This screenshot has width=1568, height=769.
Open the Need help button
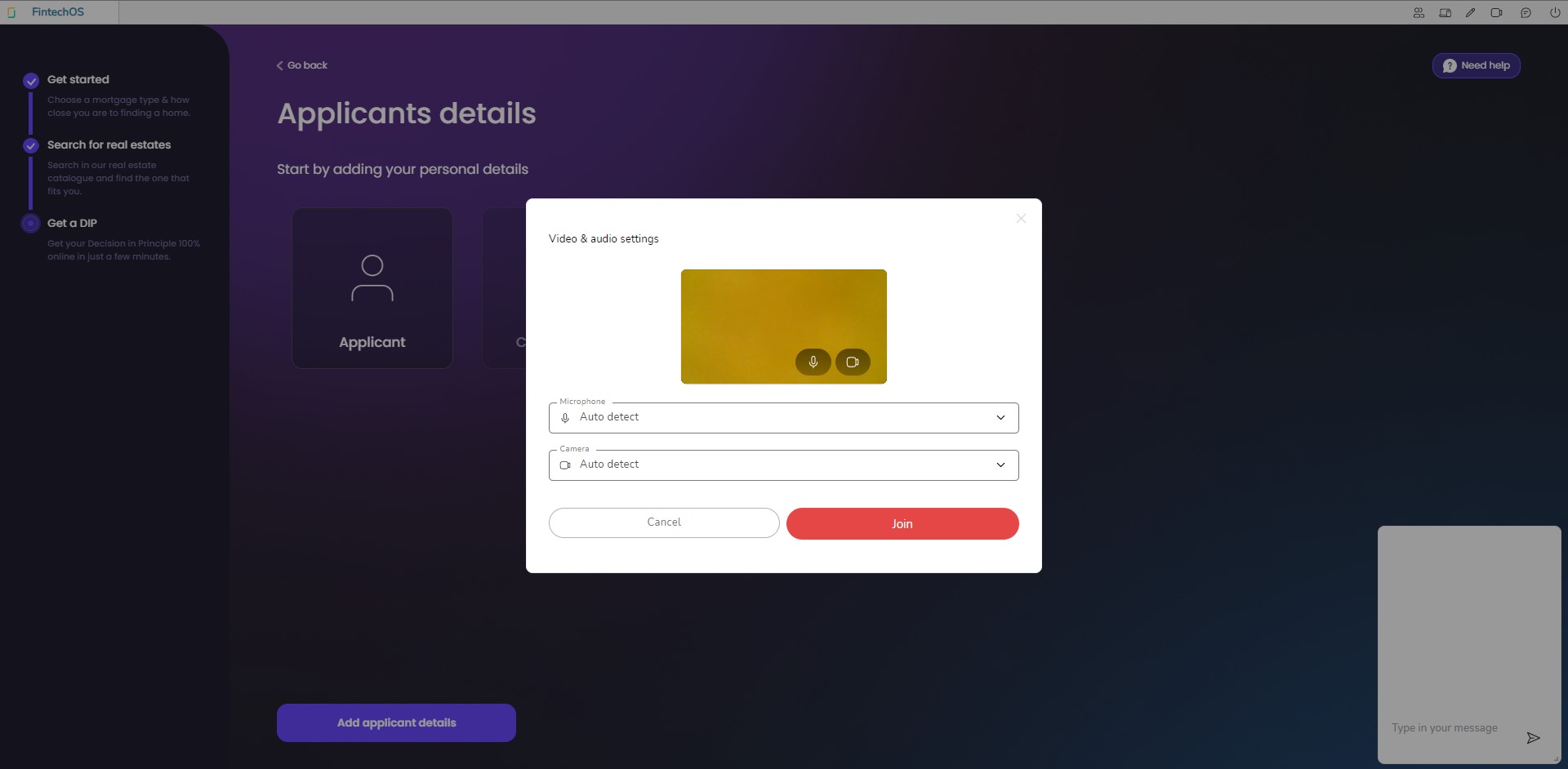1476,65
